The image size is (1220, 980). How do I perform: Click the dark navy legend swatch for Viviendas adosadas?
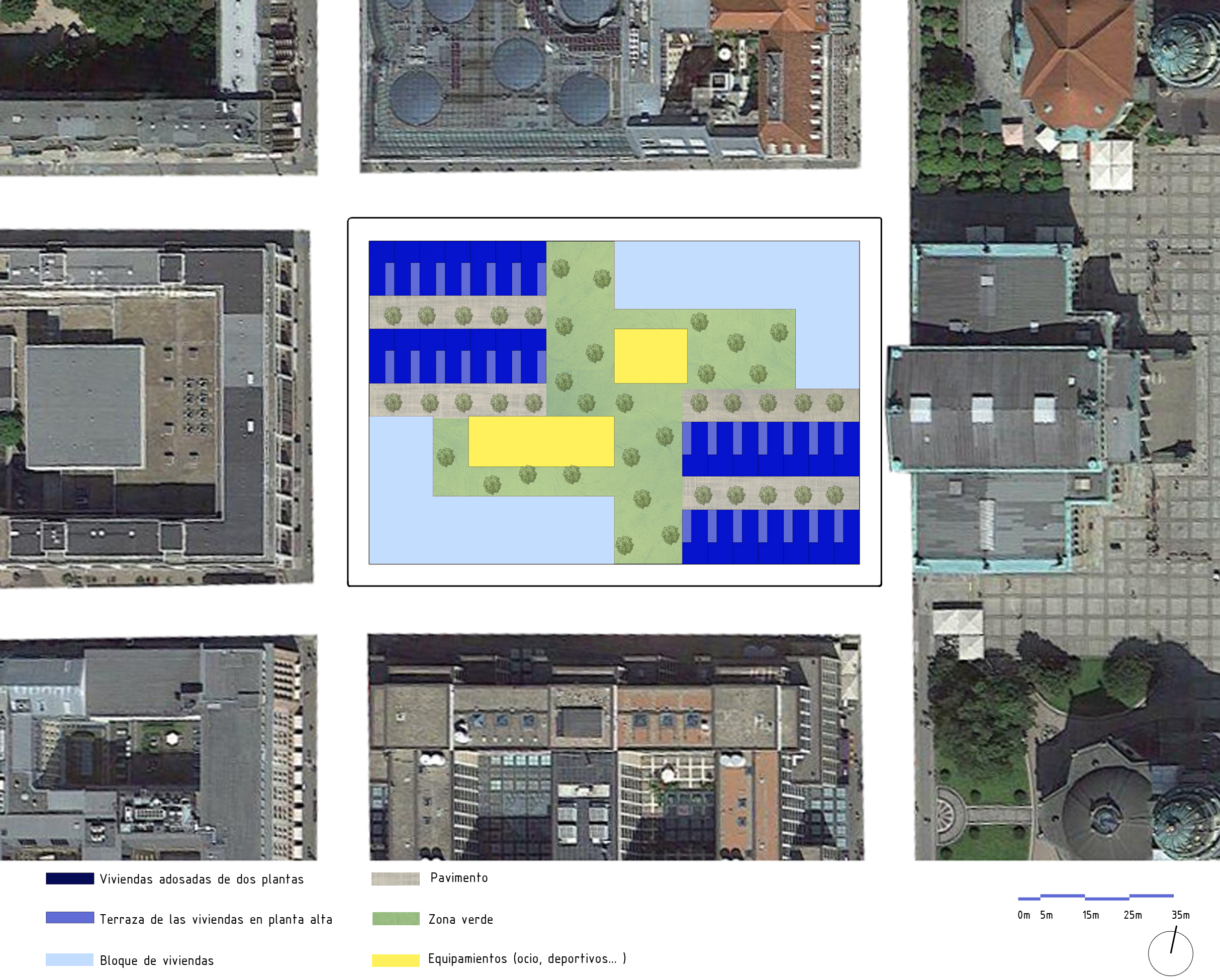(69, 878)
